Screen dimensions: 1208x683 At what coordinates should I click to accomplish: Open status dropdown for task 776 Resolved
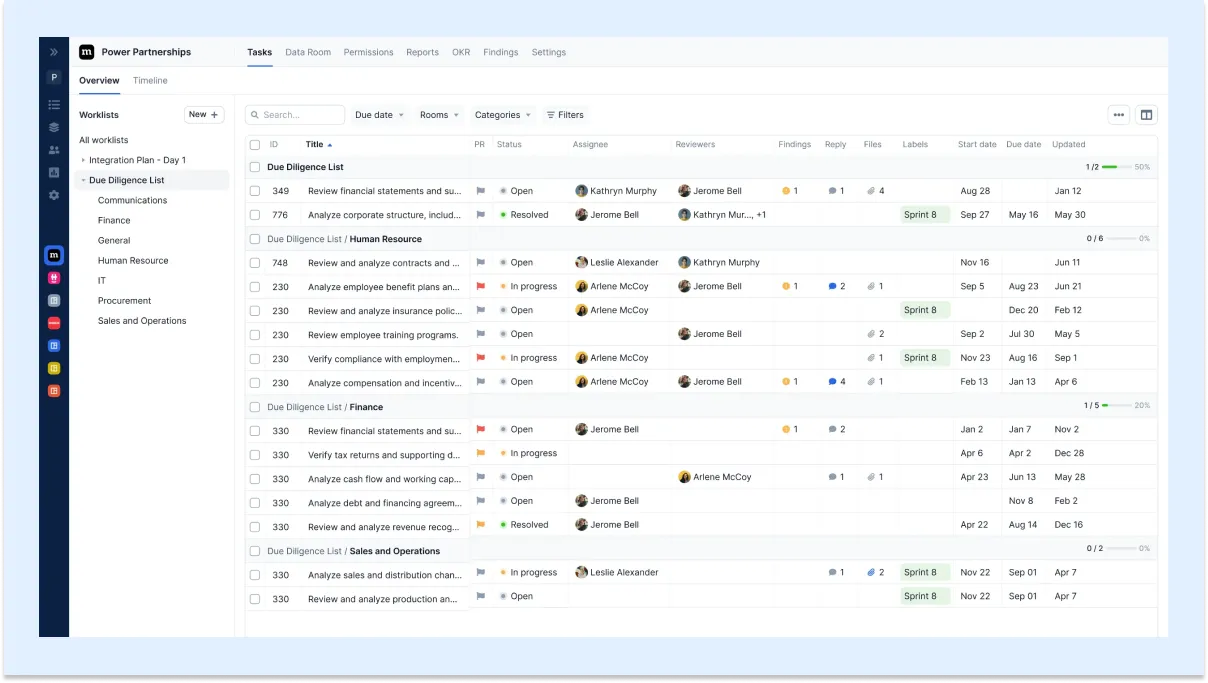(524, 215)
